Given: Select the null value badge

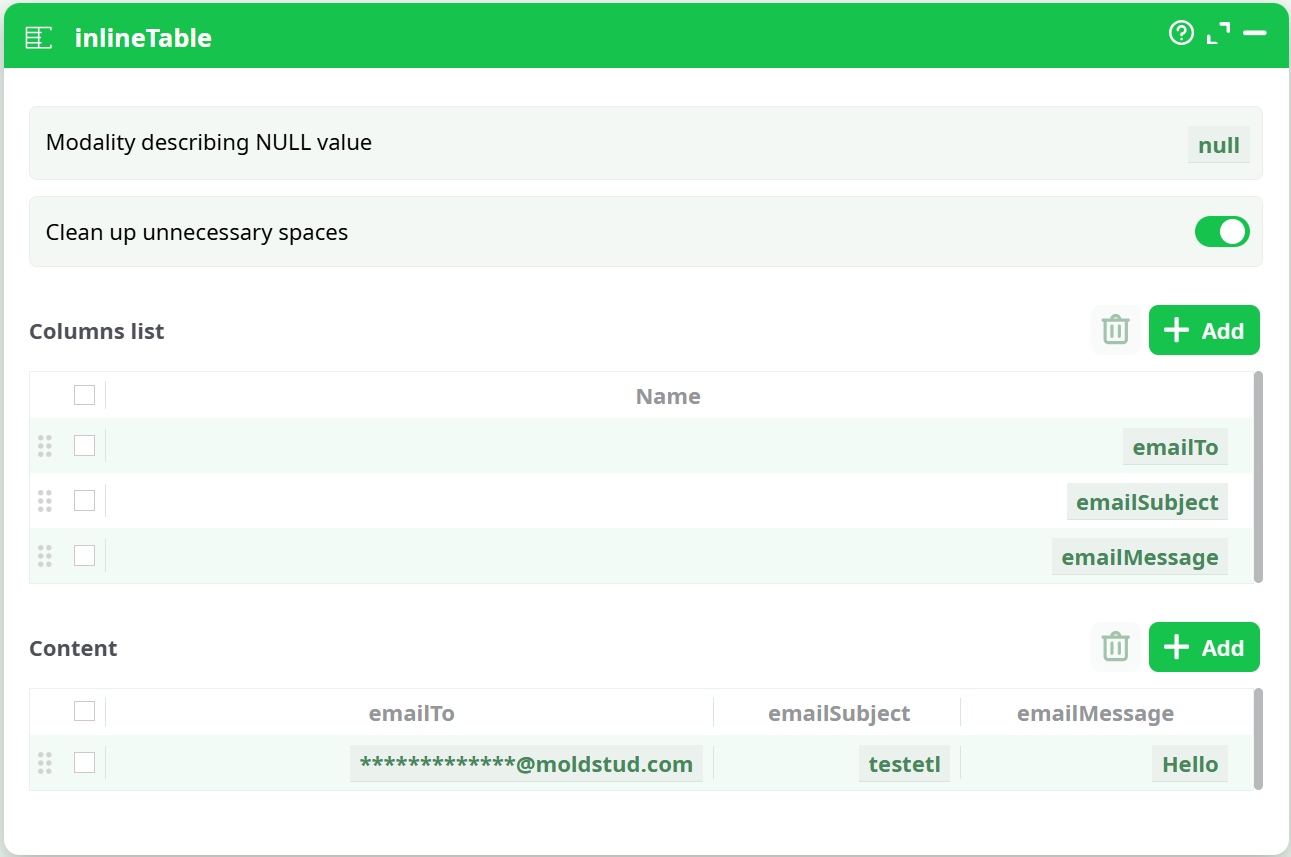Looking at the screenshot, I should point(1218,144).
